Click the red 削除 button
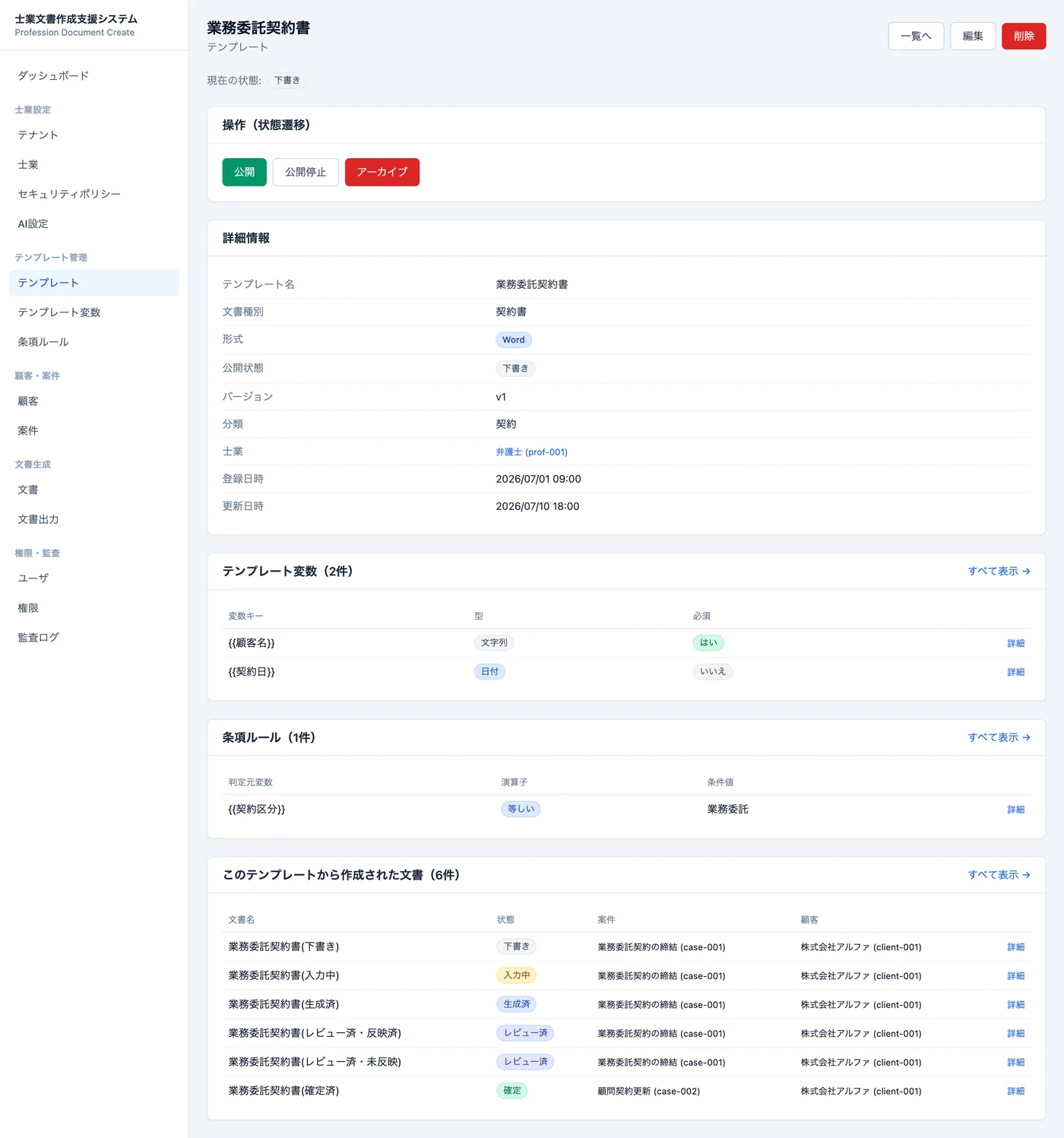Image resolution: width=1064 pixels, height=1138 pixels. 1024,36
